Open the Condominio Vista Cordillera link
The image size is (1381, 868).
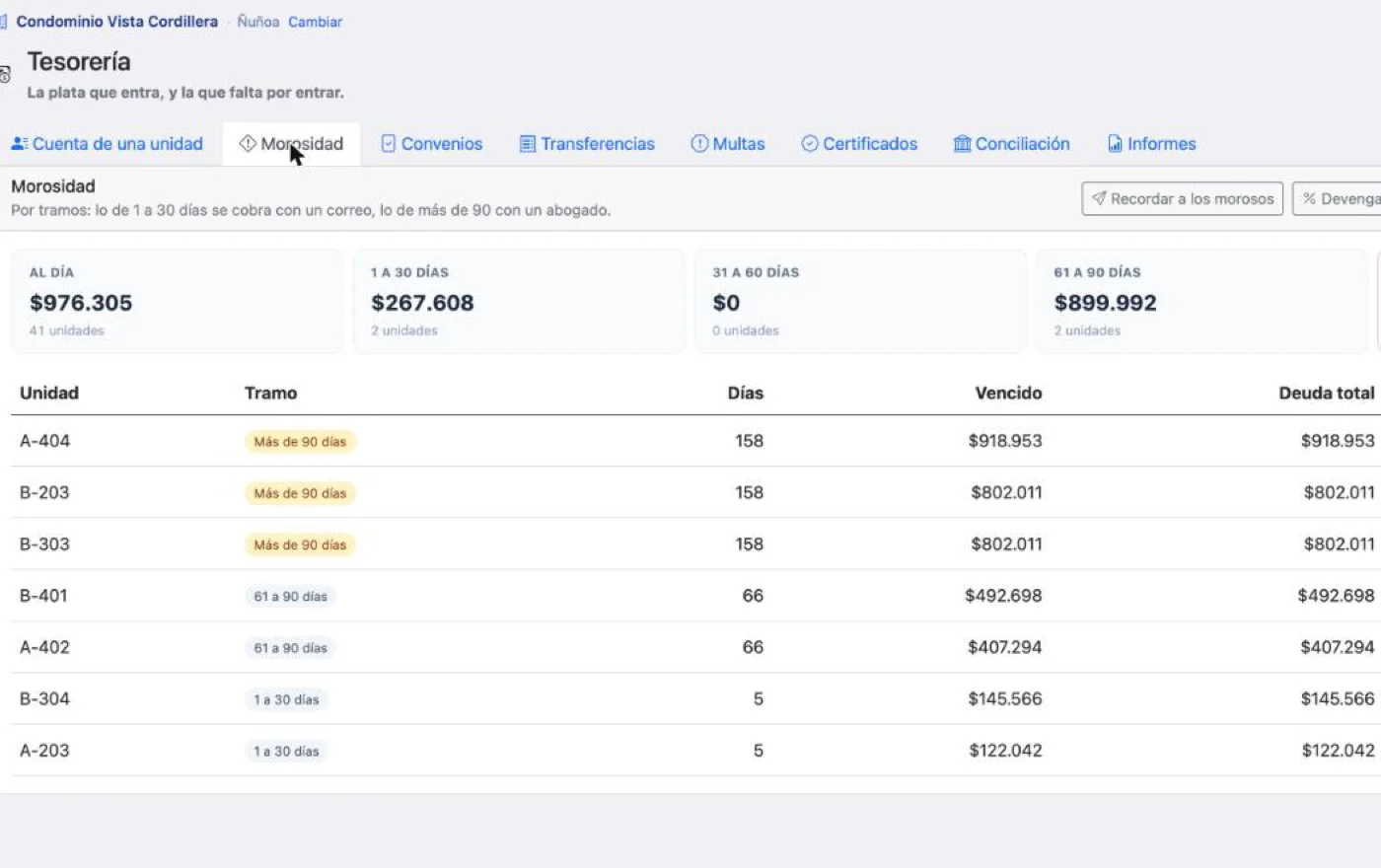click(116, 22)
